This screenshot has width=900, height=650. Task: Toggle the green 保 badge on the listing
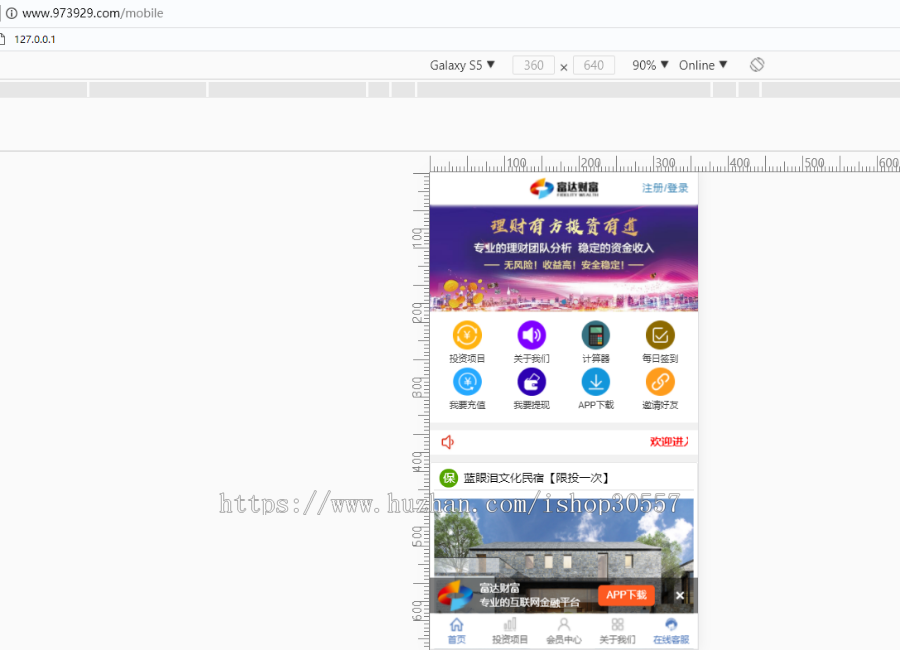point(447,478)
